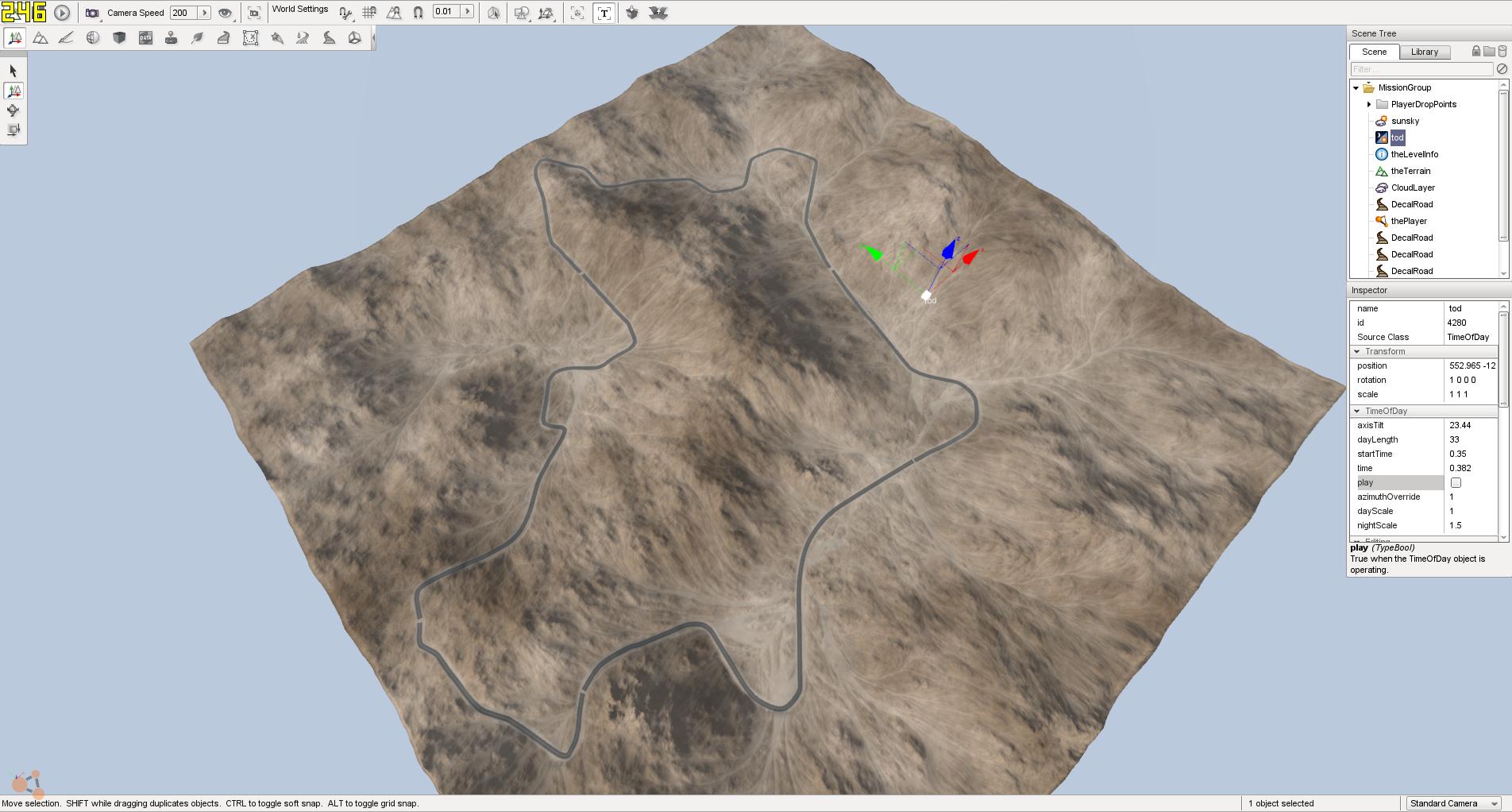The width and height of the screenshot is (1512, 812).
Task: Toggle the terrain snapping icon
Action: 393,13
